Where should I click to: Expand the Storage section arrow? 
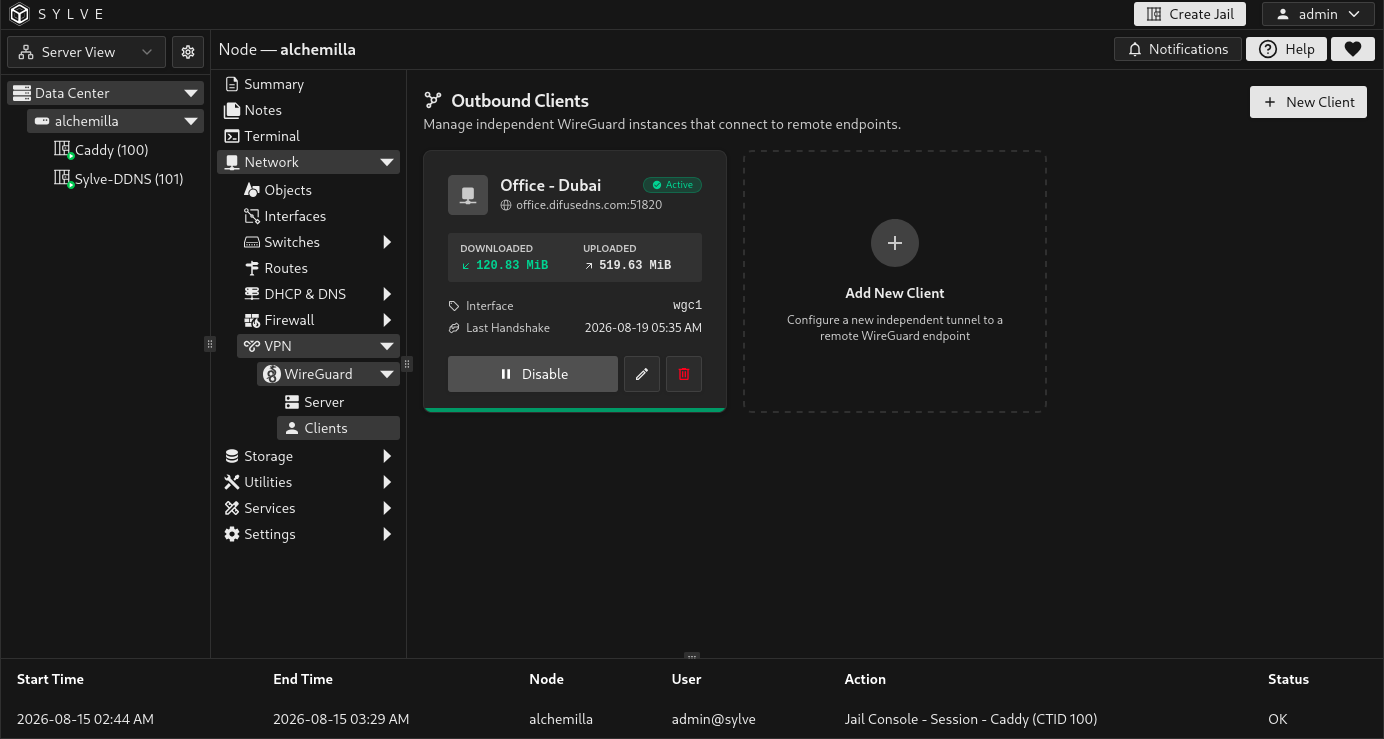tap(387, 456)
